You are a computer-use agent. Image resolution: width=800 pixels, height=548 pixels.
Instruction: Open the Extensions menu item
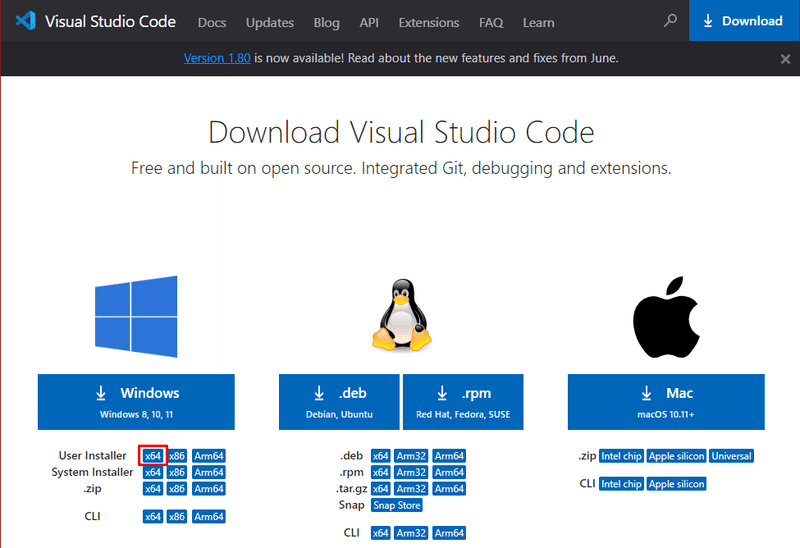pyautogui.click(x=429, y=22)
